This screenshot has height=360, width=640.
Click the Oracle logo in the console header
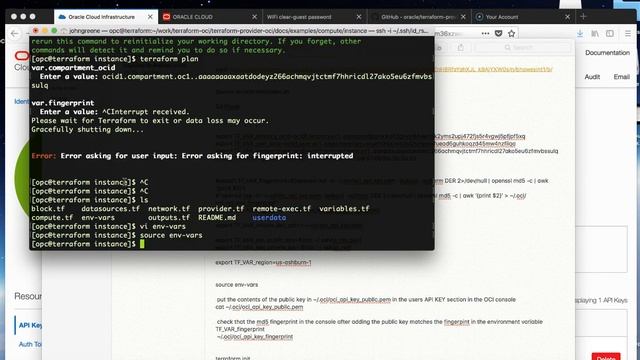(21, 56)
